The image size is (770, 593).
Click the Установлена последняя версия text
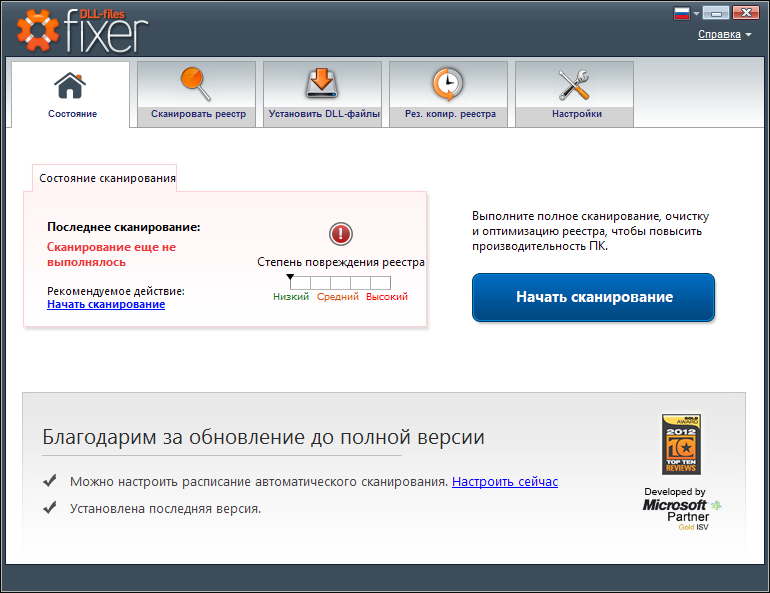click(165, 509)
